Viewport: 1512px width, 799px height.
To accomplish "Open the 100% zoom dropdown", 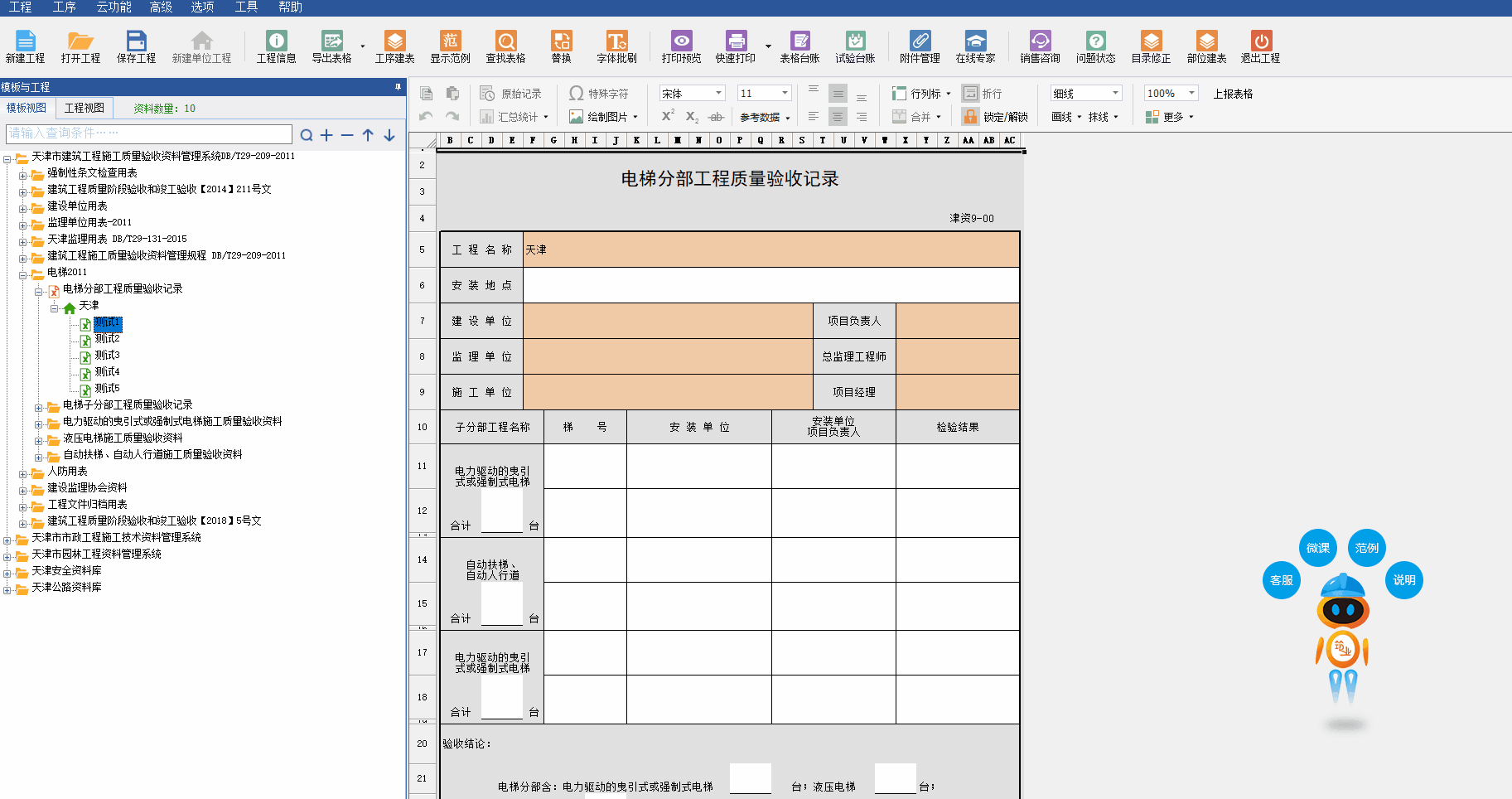I will pos(1191,93).
